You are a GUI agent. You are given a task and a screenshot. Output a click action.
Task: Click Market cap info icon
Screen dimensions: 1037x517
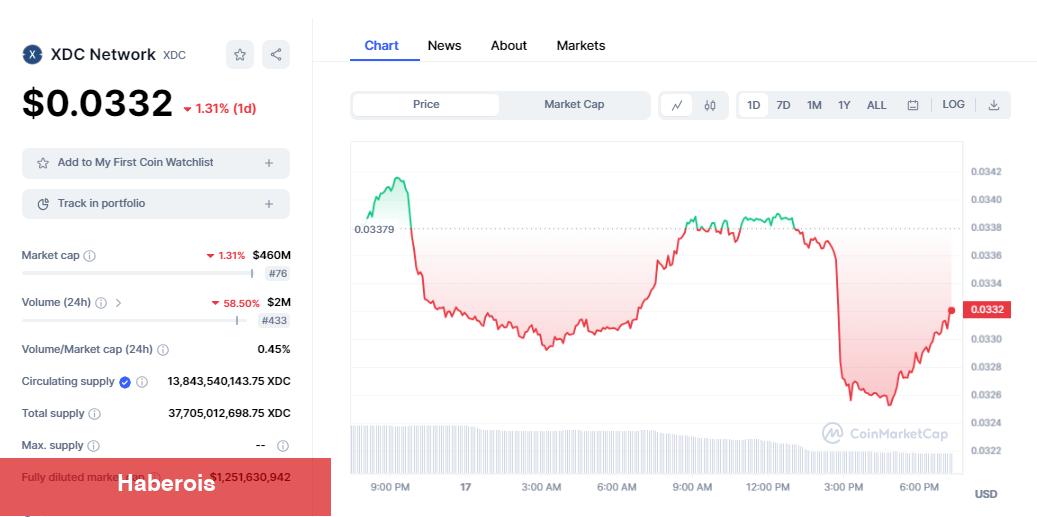point(89,256)
